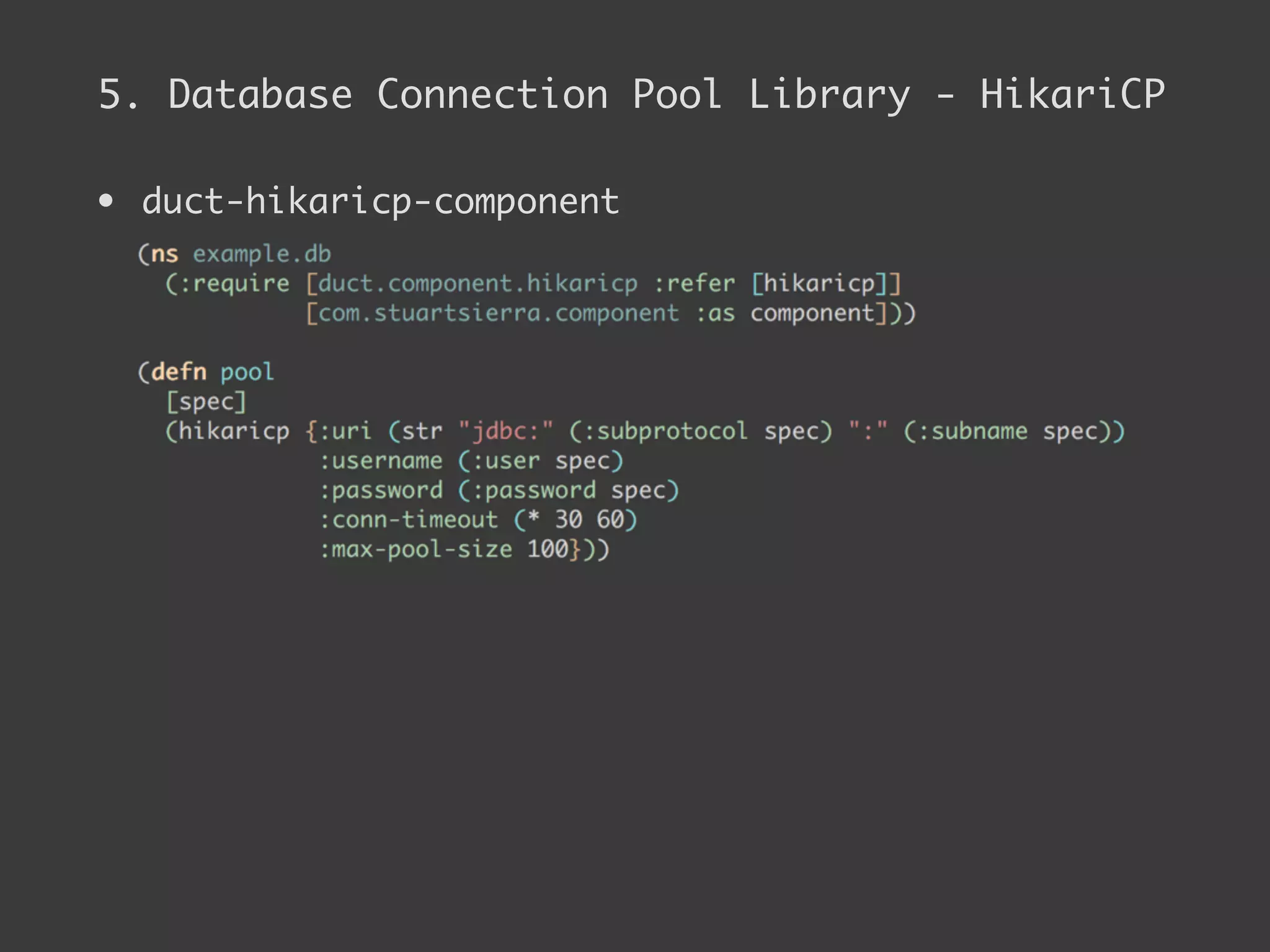
Task: Click the value 100 for max pool size
Action: (548, 549)
